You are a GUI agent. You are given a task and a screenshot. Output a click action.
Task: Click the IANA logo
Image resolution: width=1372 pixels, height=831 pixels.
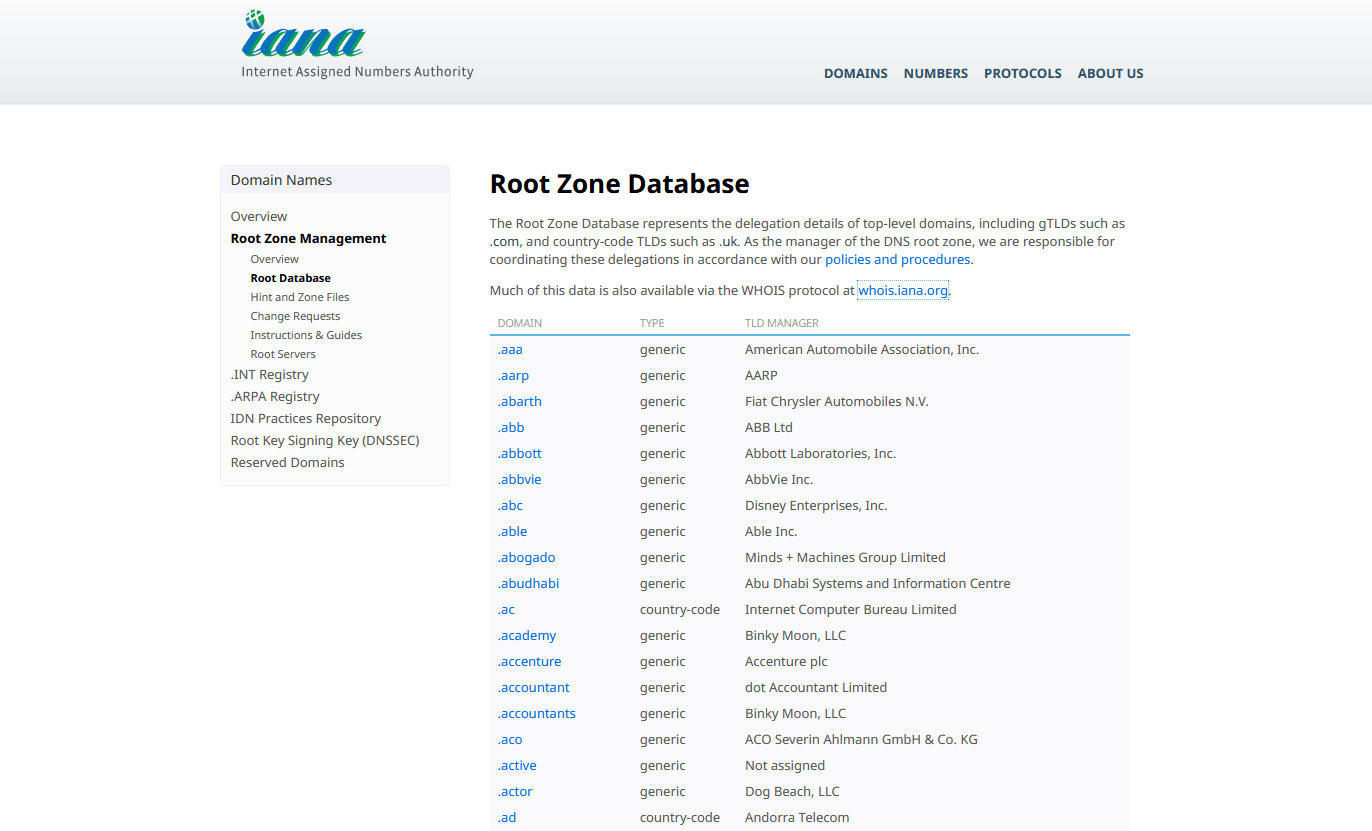(x=357, y=45)
